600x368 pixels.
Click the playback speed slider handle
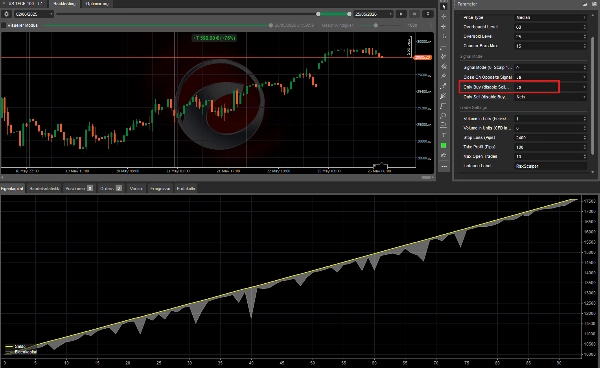(376, 26)
